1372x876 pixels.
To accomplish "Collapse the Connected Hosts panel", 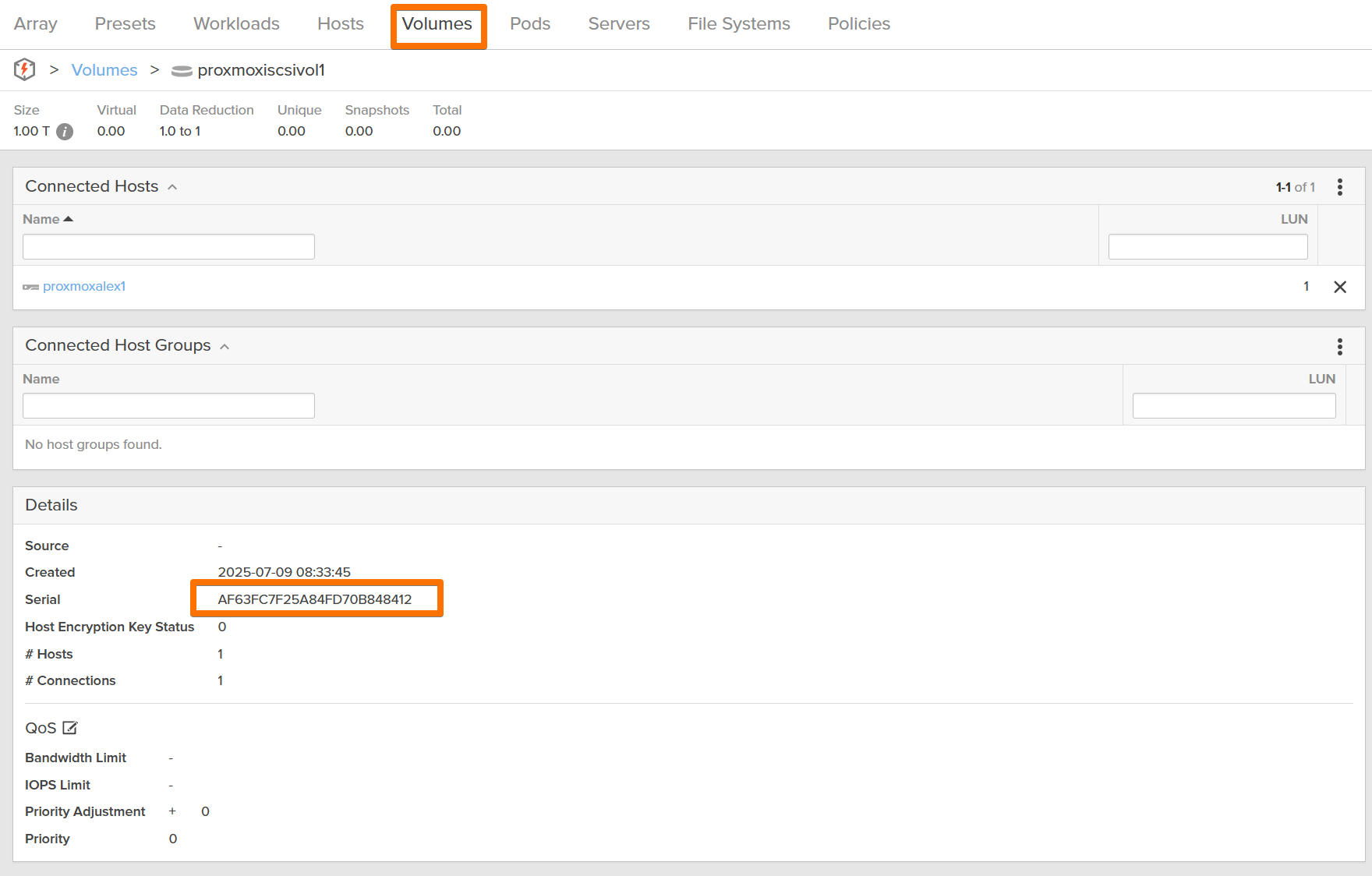I will click(x=172, y=187).
